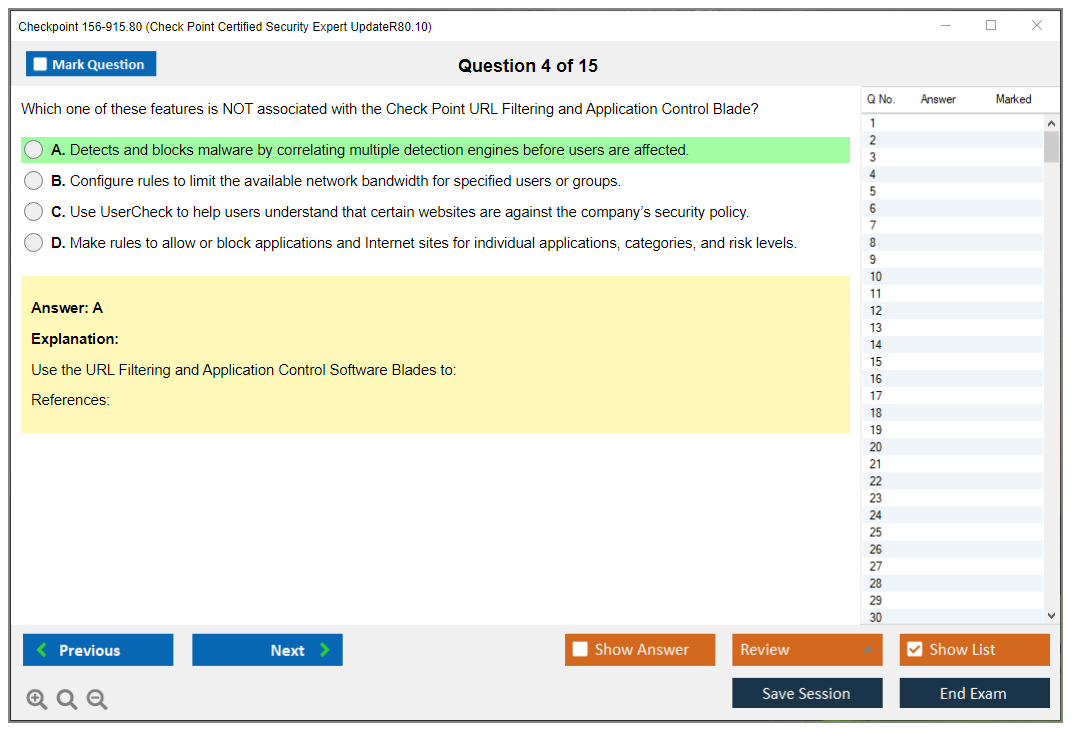This screenshot has height=735, width=1075.
Task: Click the green right arrow on Next
Action: [x=325, y=650]
